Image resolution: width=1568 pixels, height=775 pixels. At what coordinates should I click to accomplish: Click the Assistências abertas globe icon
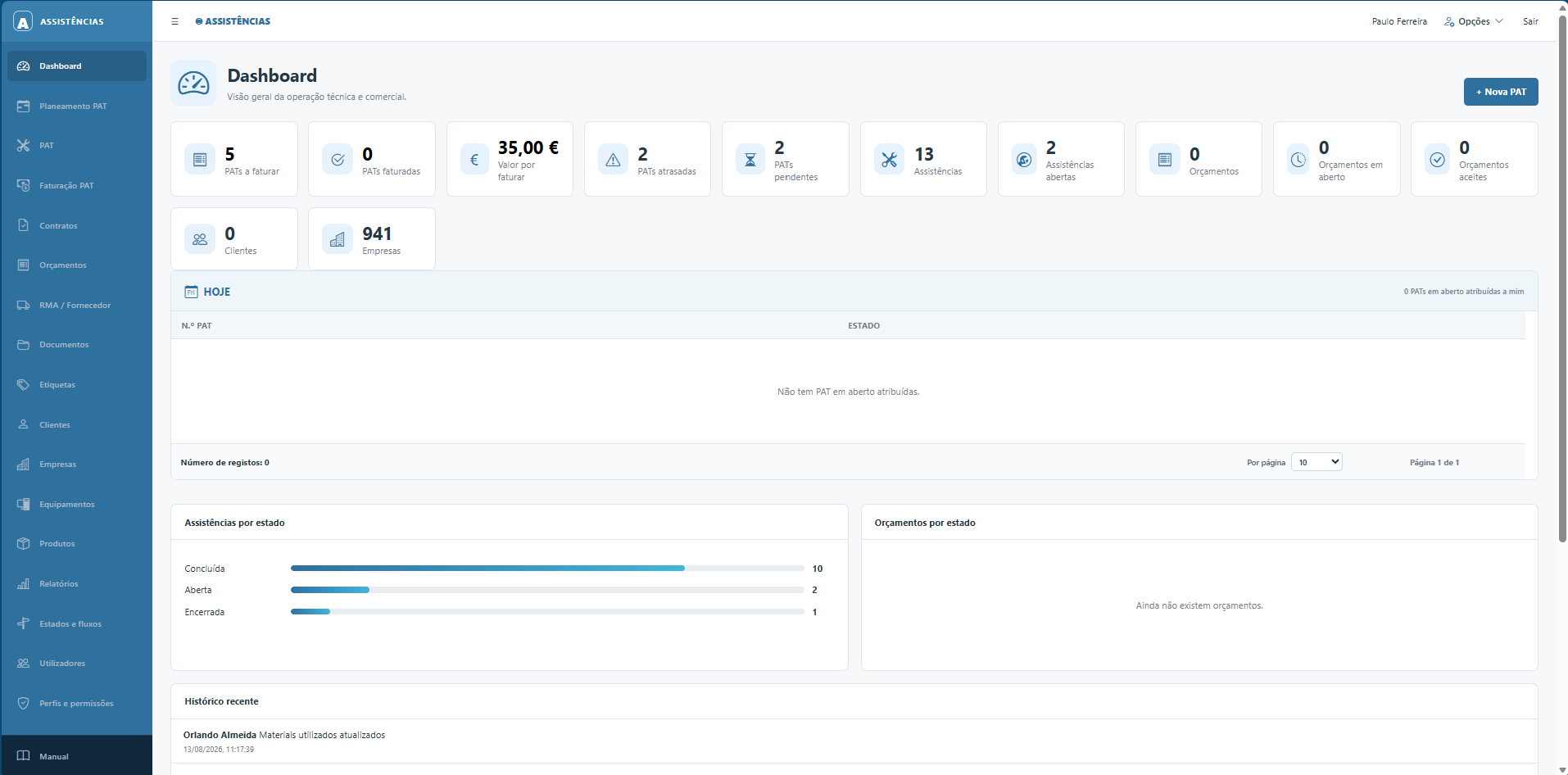tap(1024, 160)
